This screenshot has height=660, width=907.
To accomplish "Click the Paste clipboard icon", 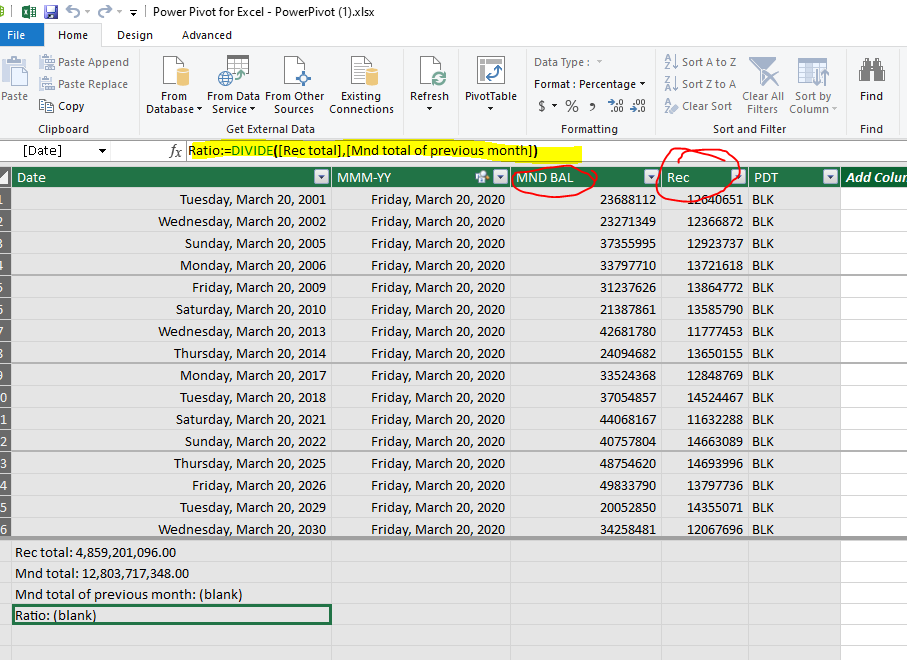I will click(x=14, y=72).
